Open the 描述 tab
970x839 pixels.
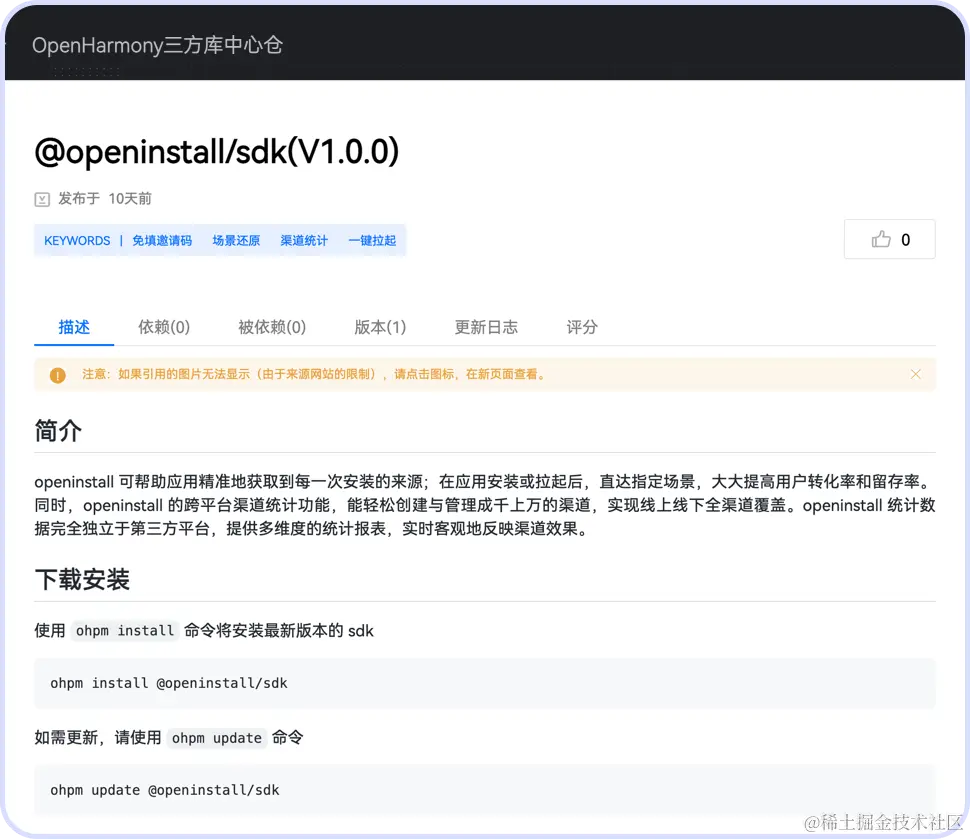point(74,327)
